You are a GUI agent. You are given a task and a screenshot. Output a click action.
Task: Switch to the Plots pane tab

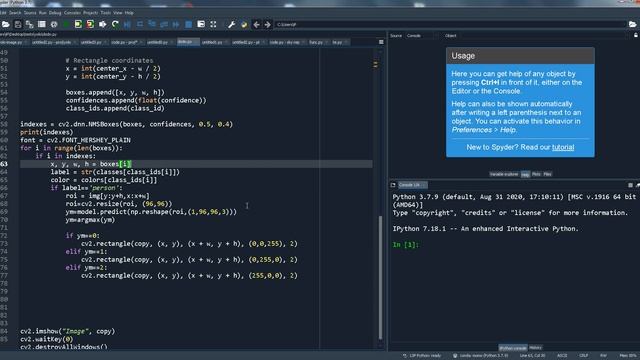(x=536, y=174)
